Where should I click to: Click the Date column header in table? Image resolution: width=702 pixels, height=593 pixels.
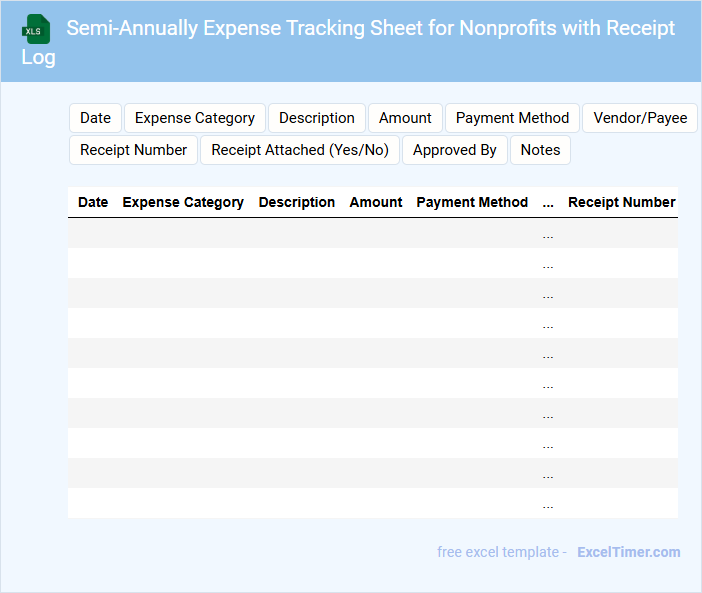coord(93,202)
